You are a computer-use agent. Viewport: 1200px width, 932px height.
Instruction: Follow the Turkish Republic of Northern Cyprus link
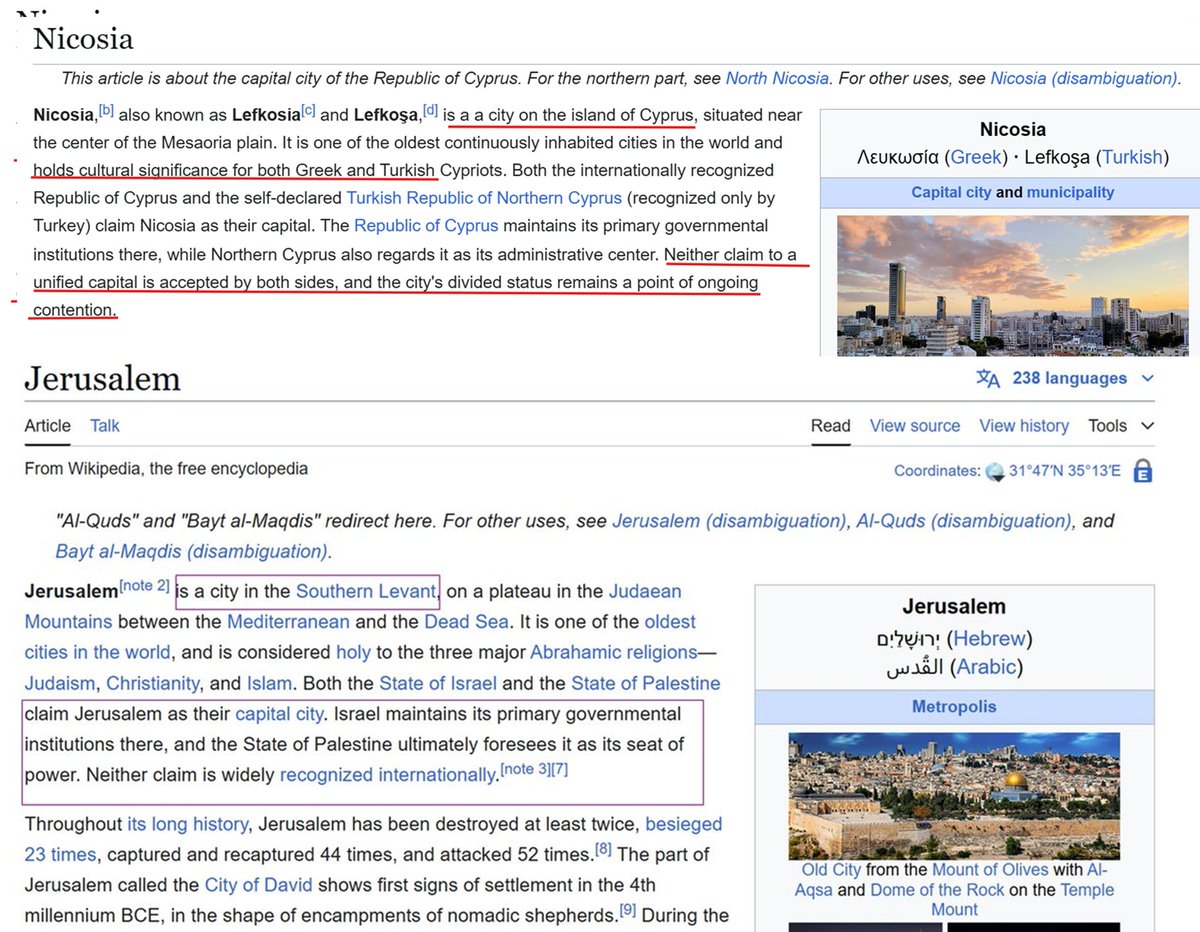click(x=484, y=198)
